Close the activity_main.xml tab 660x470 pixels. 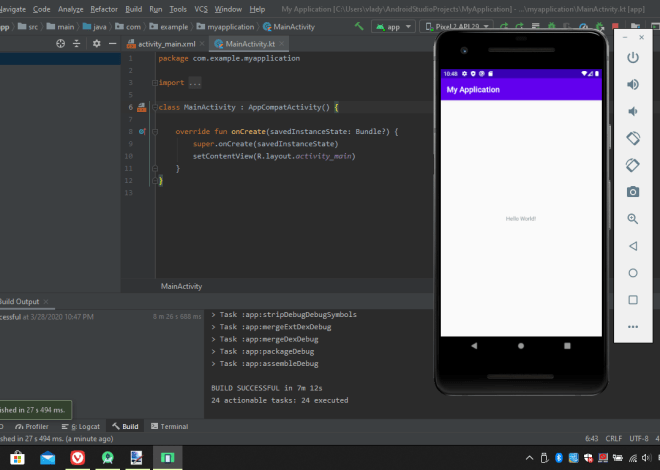(202, 44)
